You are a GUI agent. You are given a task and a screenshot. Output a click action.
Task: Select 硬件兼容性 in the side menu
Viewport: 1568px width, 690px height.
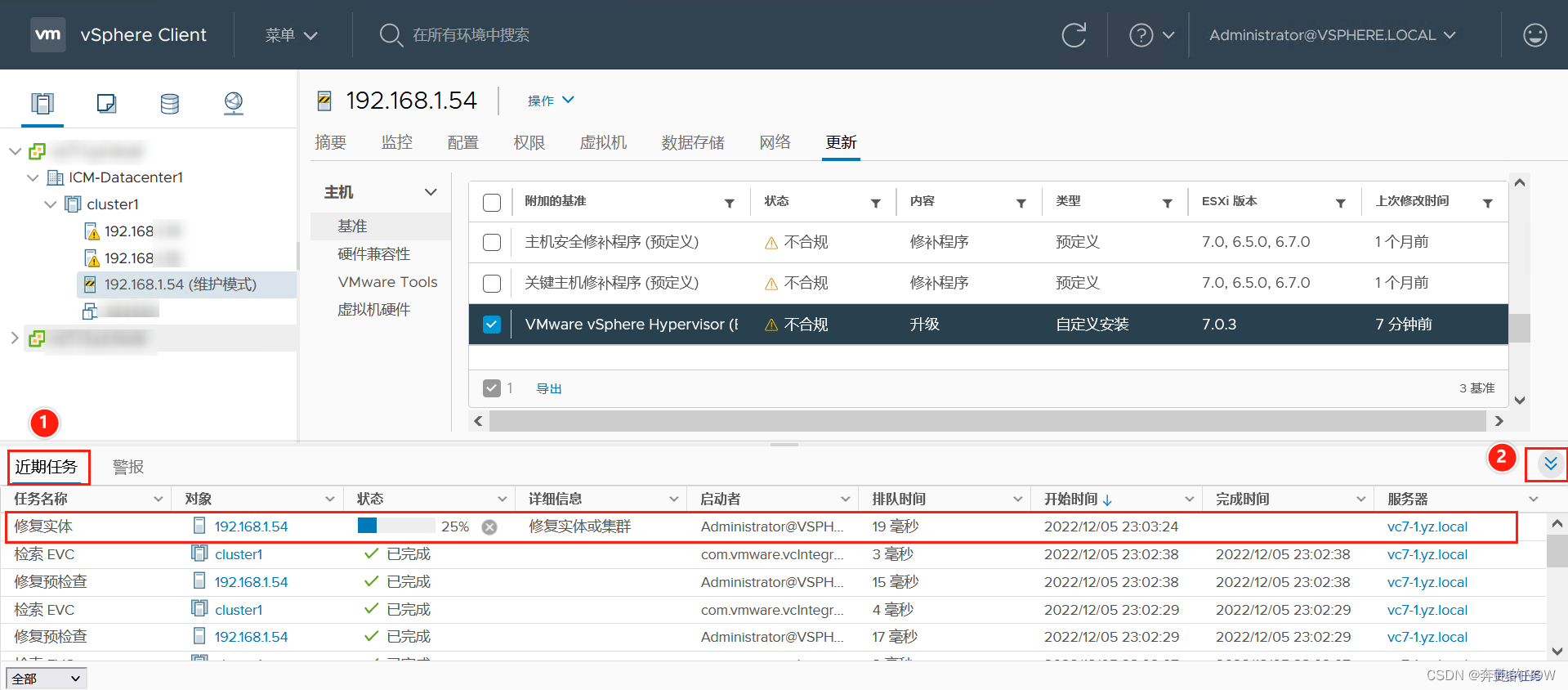pos(374,254)
